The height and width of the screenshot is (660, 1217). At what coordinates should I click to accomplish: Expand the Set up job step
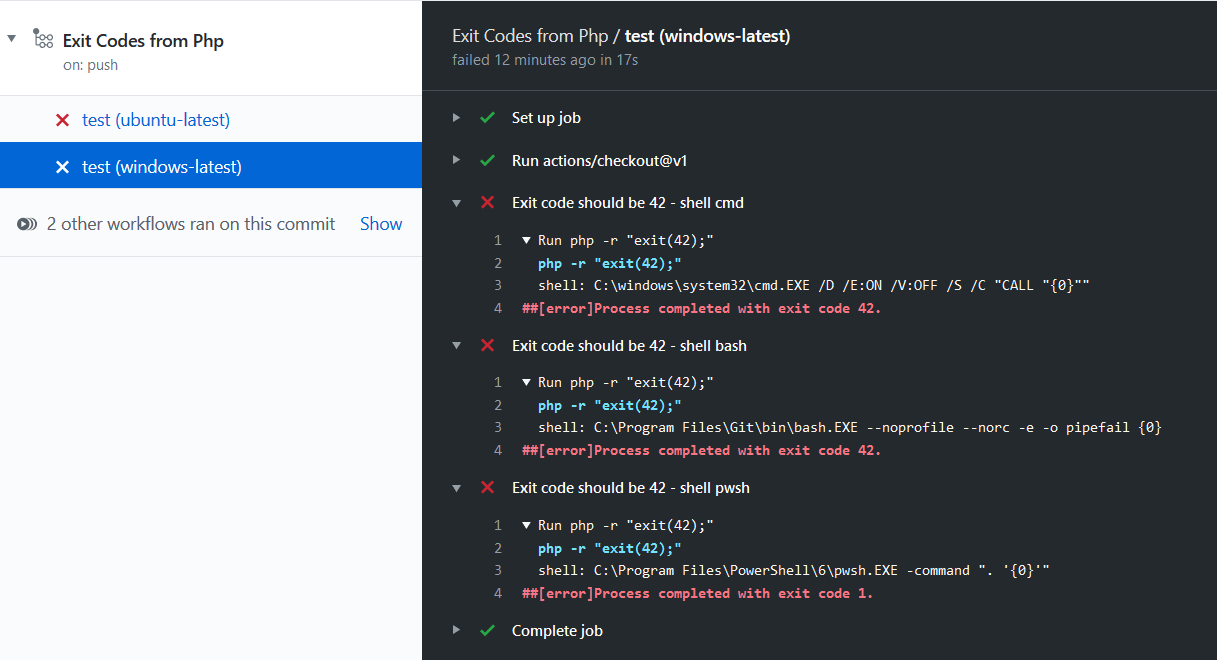(456, 118)
